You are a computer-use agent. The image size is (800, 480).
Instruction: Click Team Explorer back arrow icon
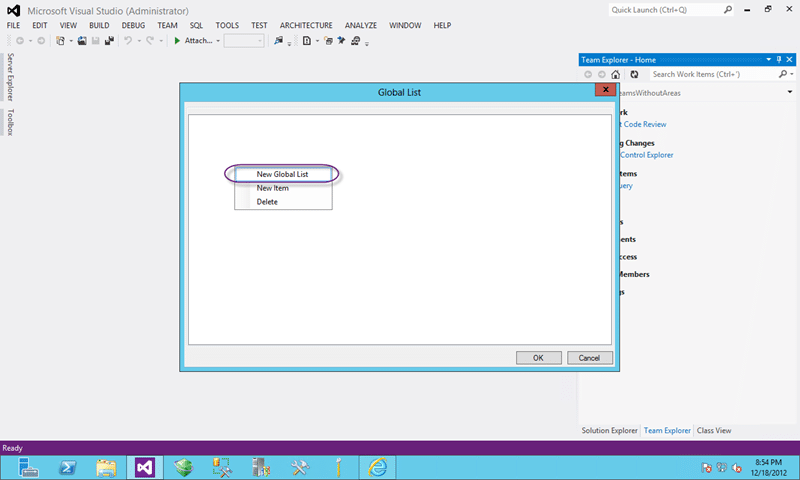(x=588, y=74)
